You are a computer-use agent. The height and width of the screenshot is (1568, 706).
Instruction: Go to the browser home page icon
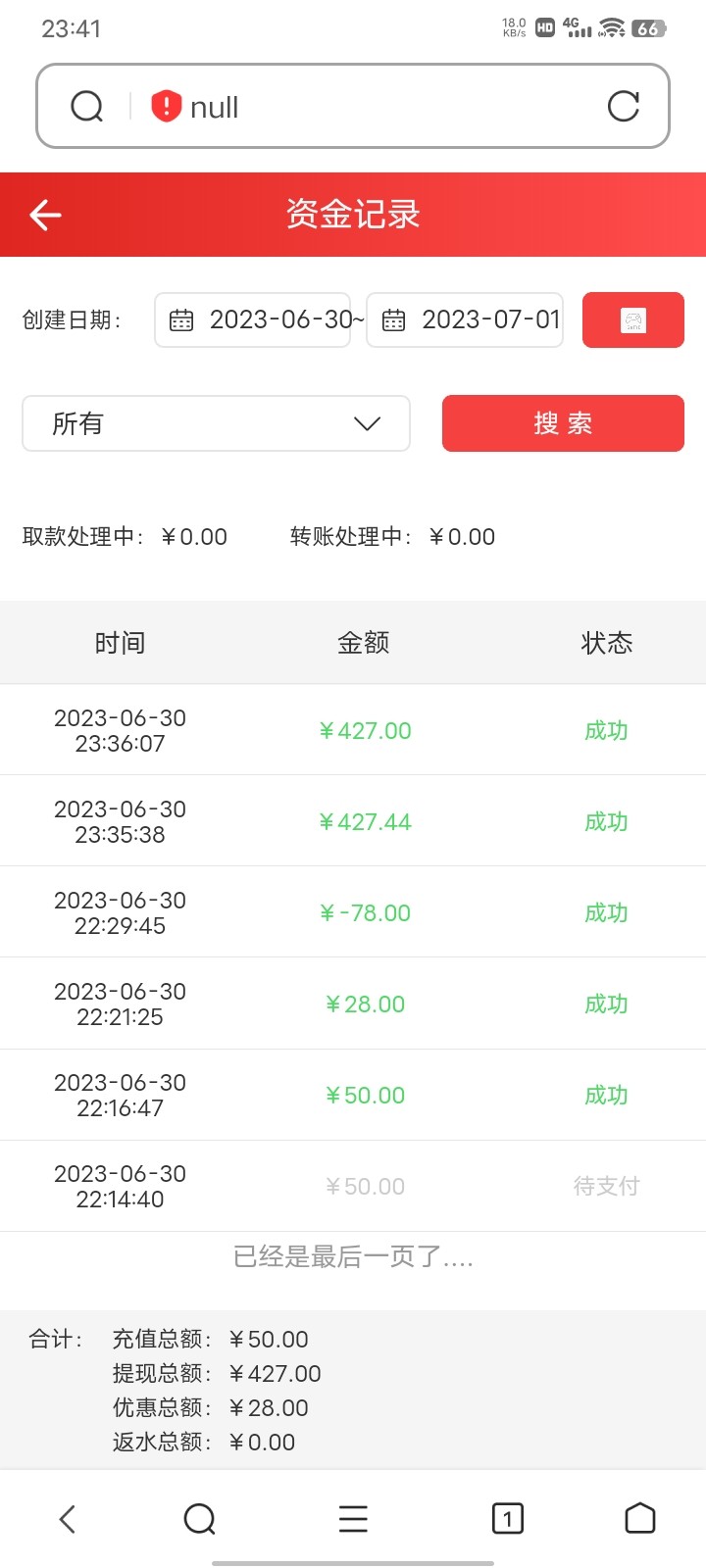point(639,1518)
